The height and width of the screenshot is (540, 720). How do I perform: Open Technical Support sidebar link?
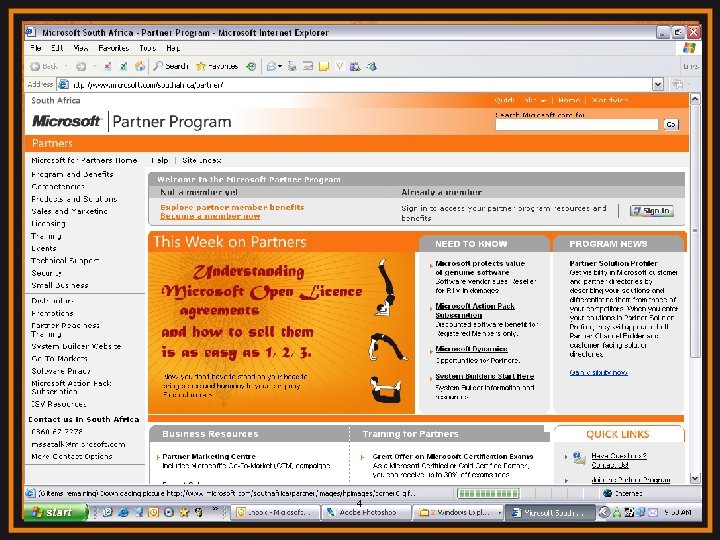[65, 260]
